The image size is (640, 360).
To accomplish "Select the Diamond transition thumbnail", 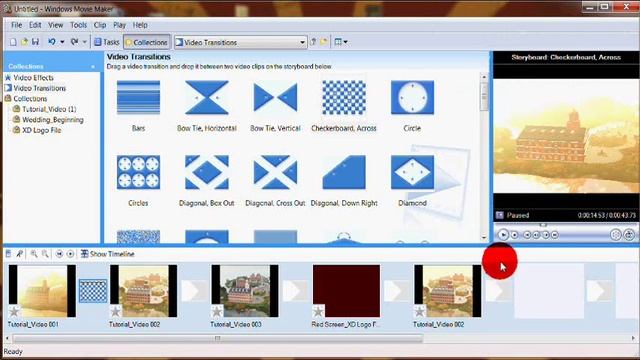I will [x=412, y=172].
